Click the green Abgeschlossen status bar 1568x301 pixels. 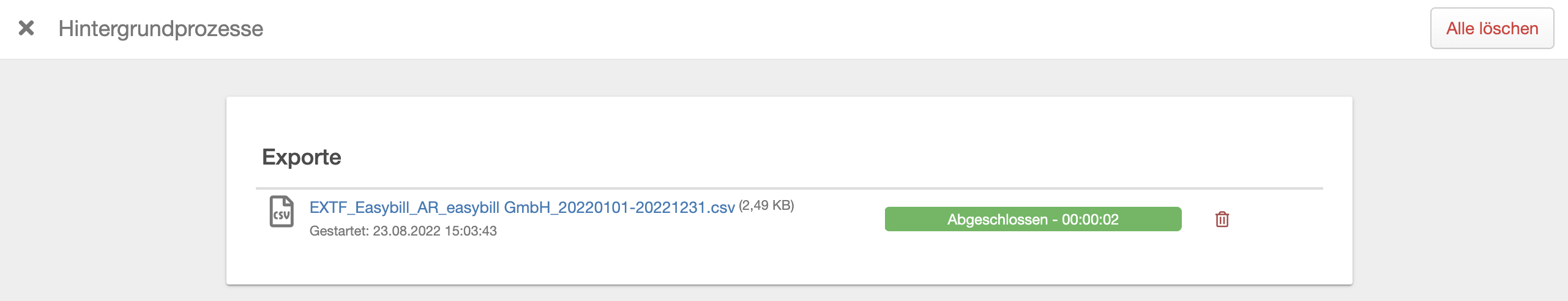coord(1032,219)
